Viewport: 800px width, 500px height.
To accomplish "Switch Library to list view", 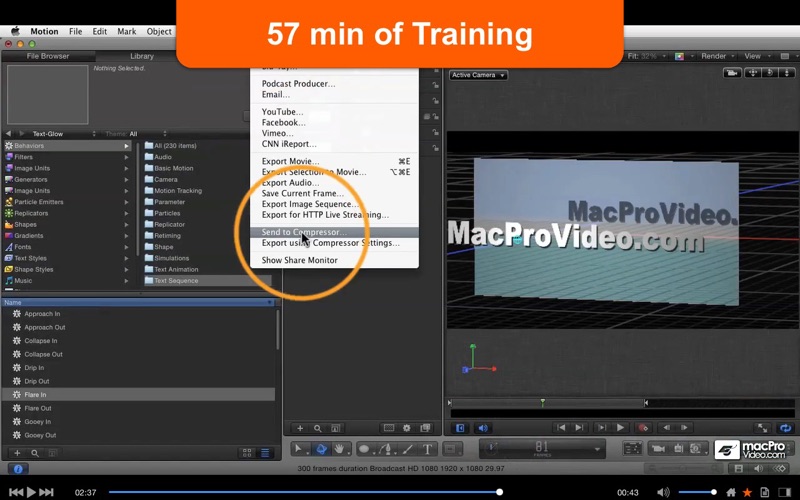I will tap(265, 453).
